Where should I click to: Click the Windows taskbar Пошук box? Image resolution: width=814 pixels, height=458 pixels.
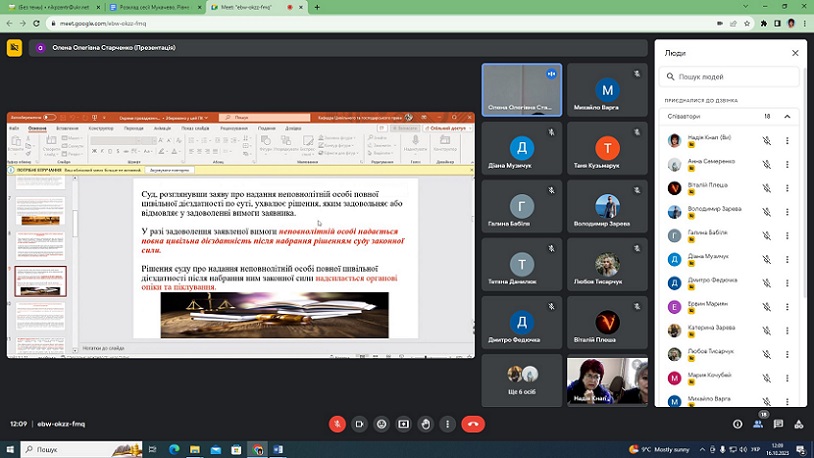(x=82, y=449)
